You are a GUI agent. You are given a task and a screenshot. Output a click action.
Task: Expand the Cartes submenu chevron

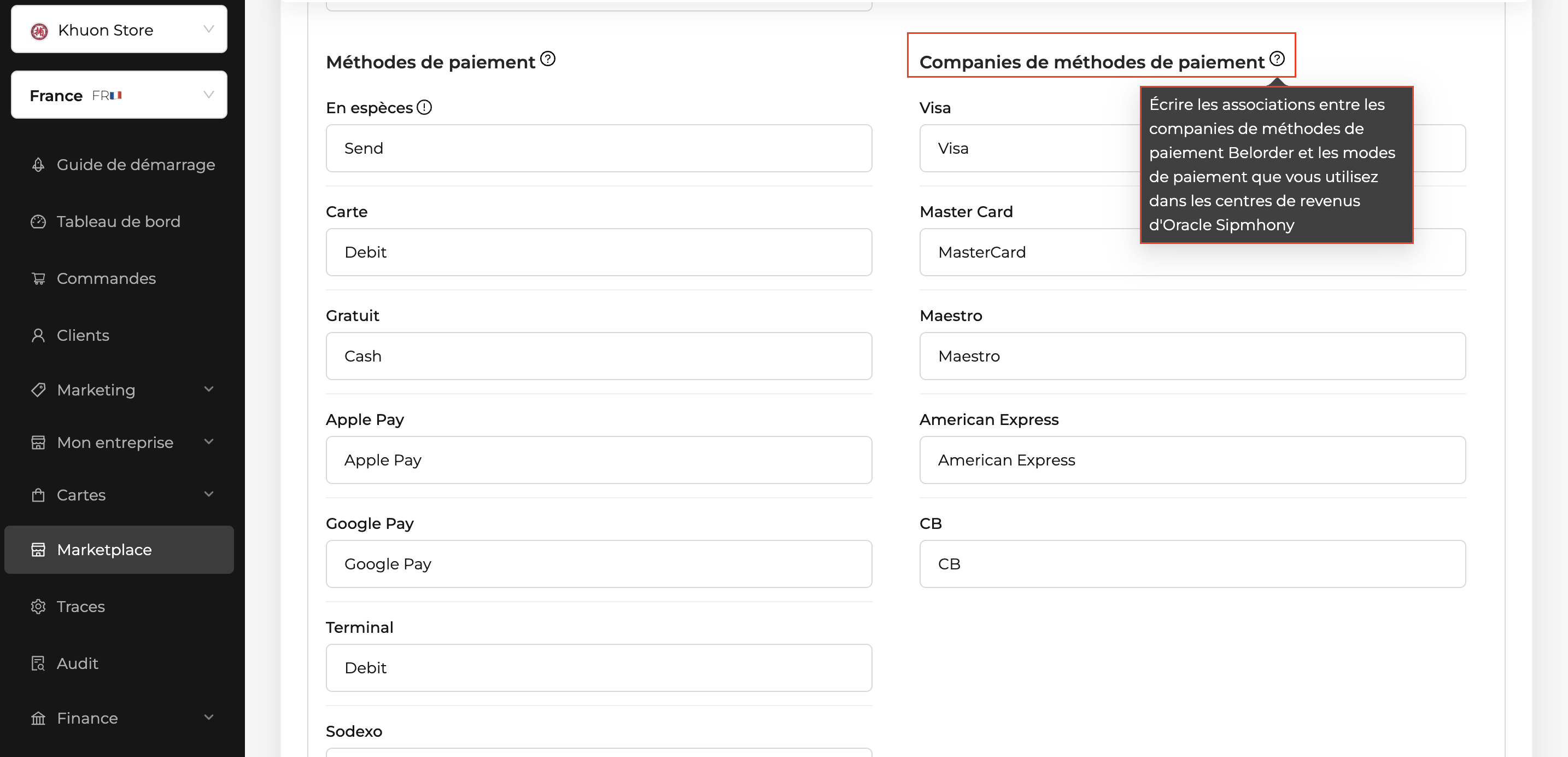coord(209,494)
